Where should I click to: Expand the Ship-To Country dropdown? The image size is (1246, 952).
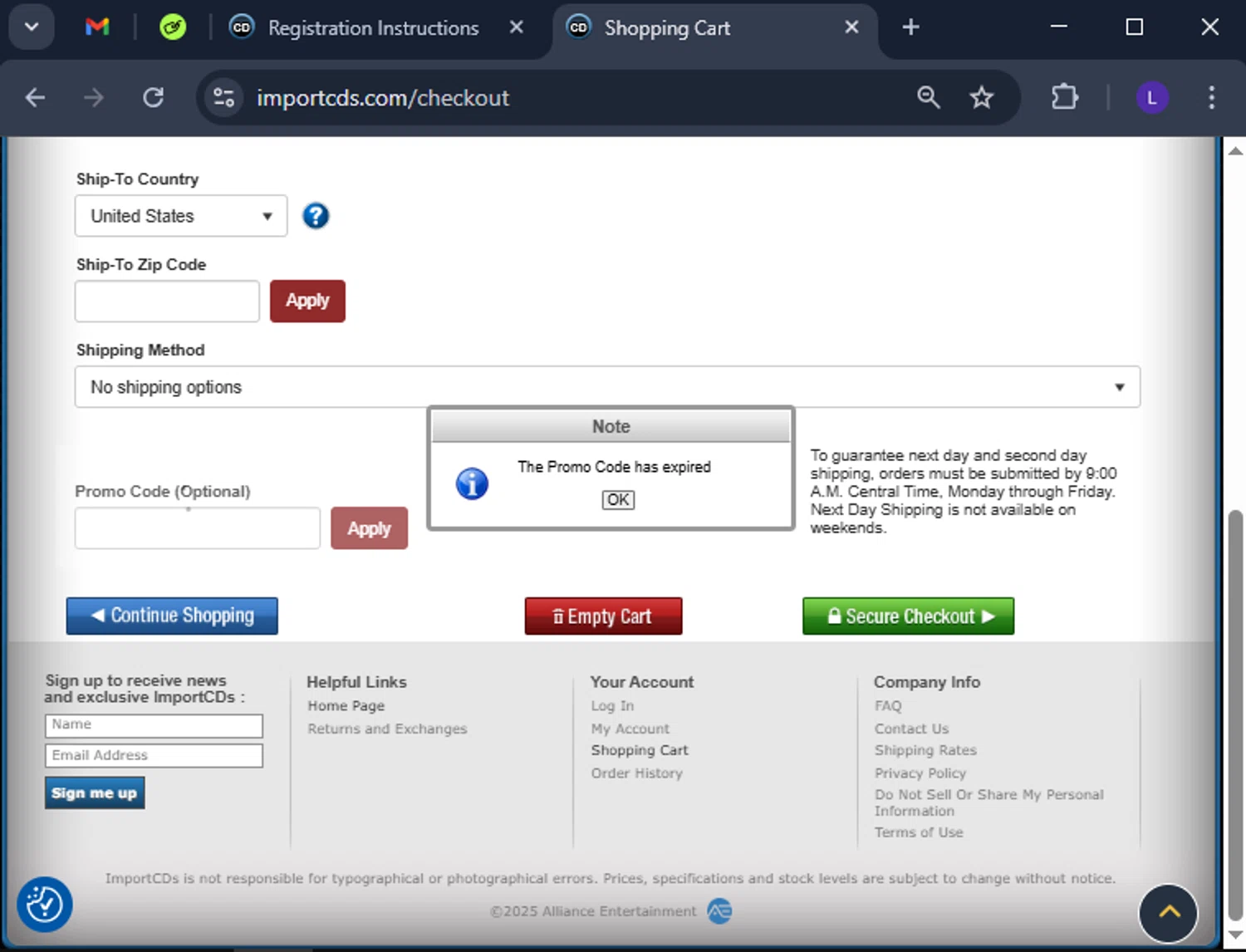tap(181, 216)
